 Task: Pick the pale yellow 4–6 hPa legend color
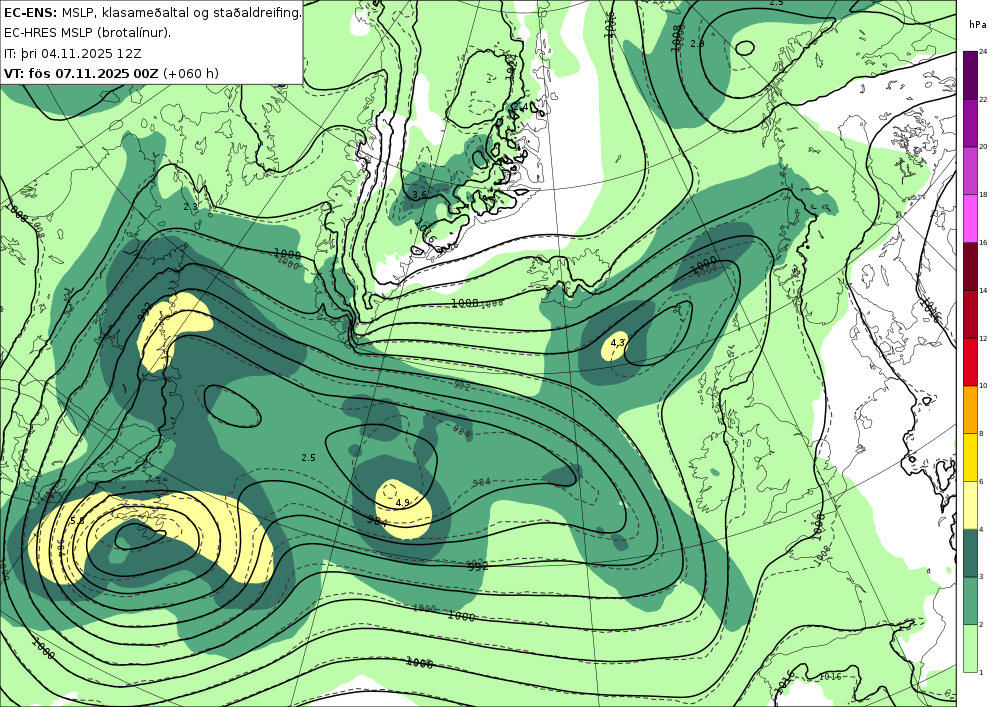971,505
